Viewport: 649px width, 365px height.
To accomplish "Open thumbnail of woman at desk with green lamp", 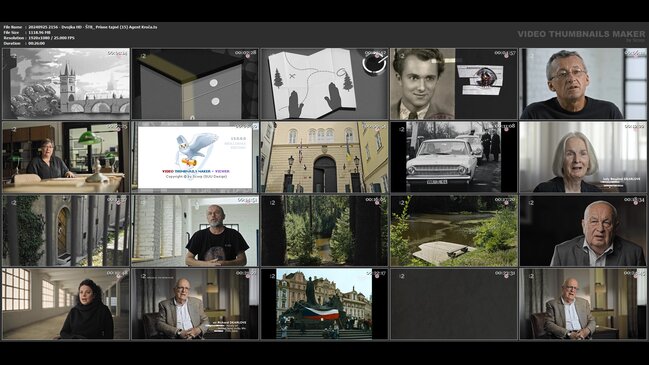I will click(x=66, y=157).
